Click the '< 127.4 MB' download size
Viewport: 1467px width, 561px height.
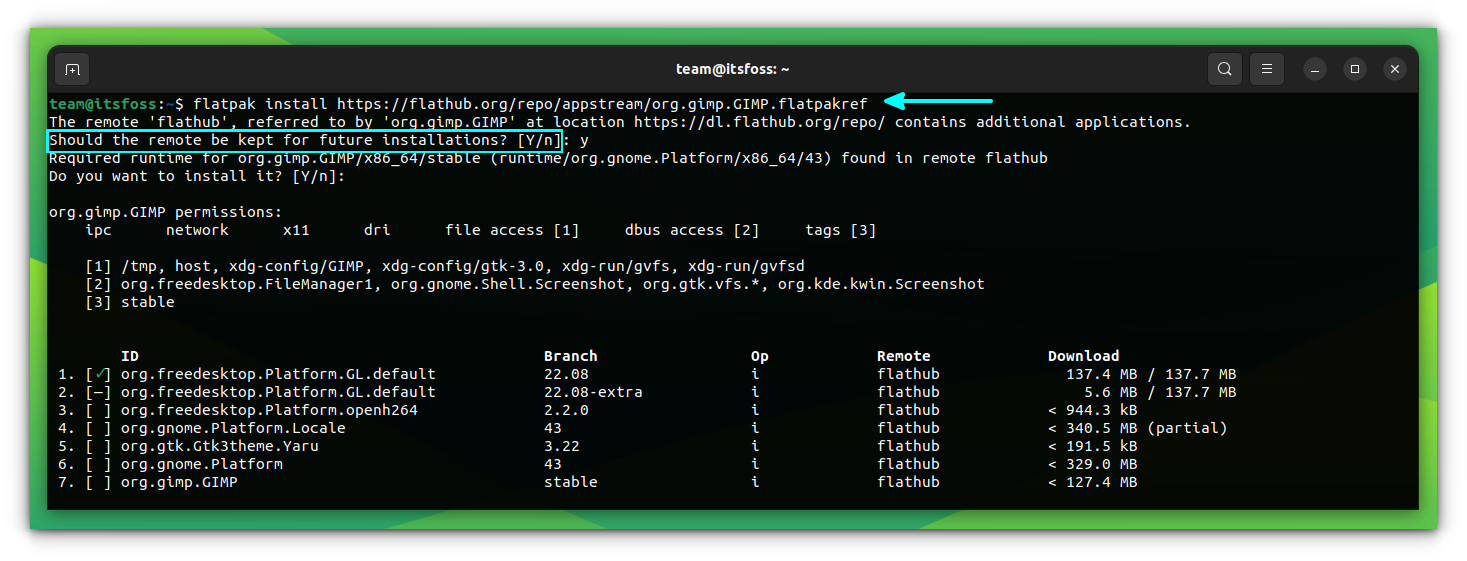1093,482
